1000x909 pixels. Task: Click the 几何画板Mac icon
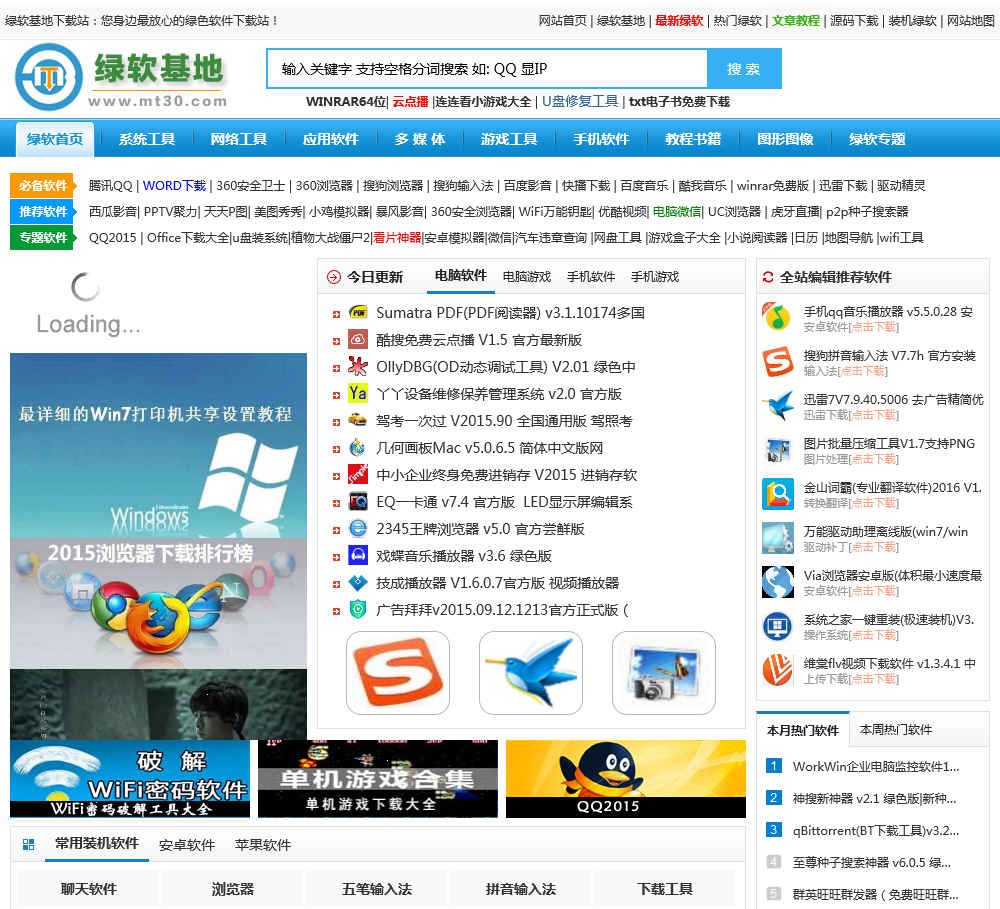(358, 447)
